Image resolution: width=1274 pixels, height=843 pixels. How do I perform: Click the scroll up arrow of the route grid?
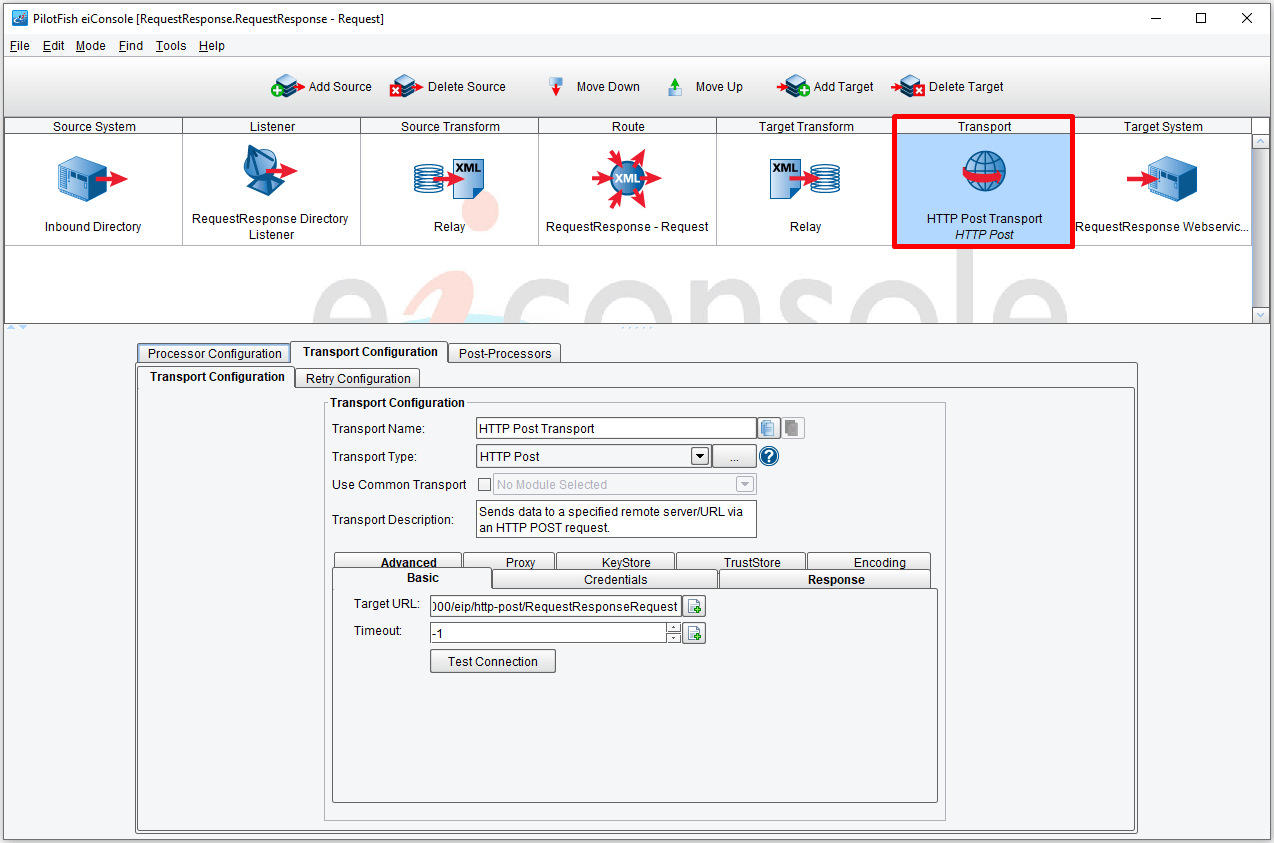tap(1261, 142)
